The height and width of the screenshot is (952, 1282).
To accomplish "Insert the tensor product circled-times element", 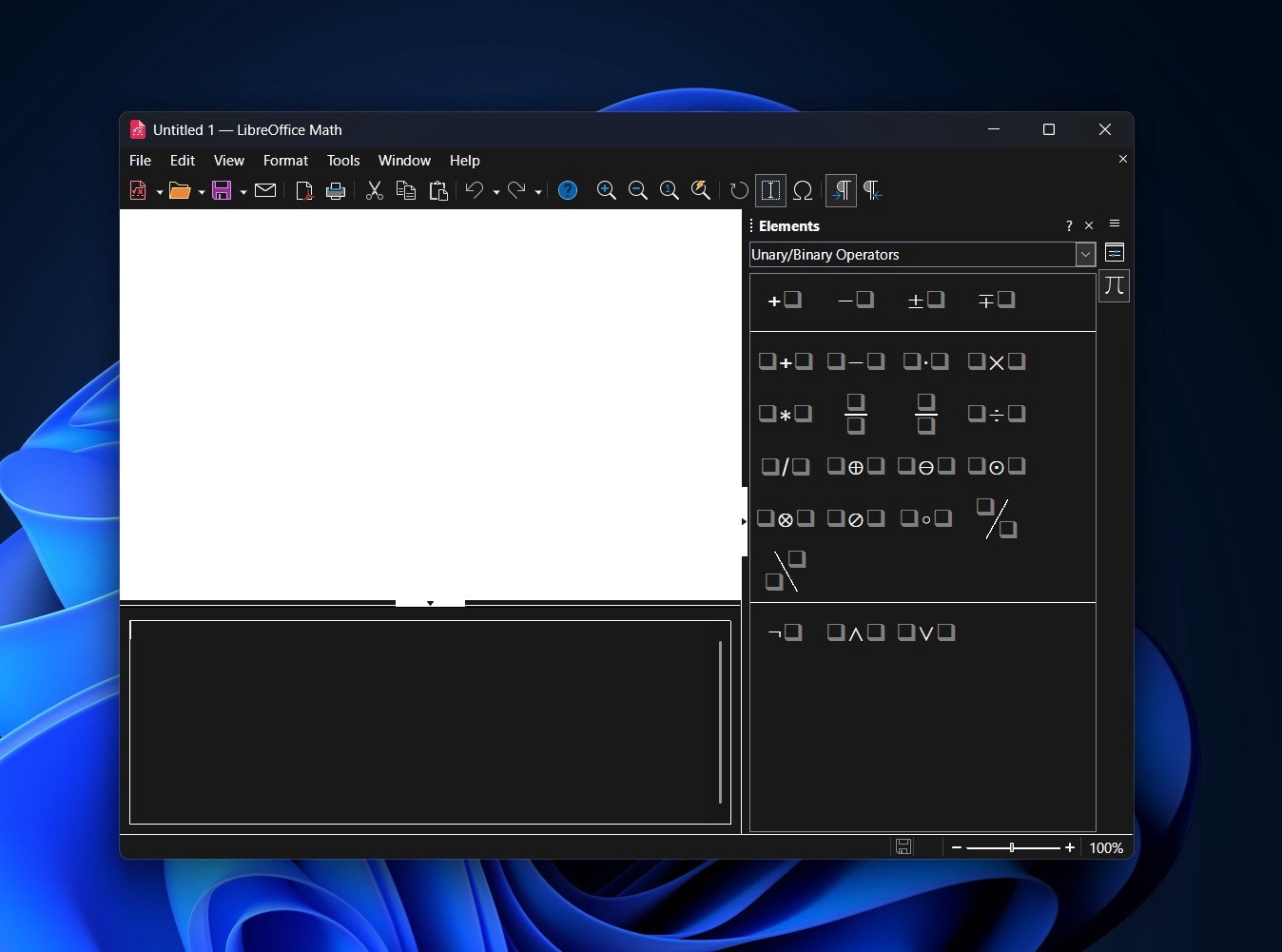I will 785,518.
